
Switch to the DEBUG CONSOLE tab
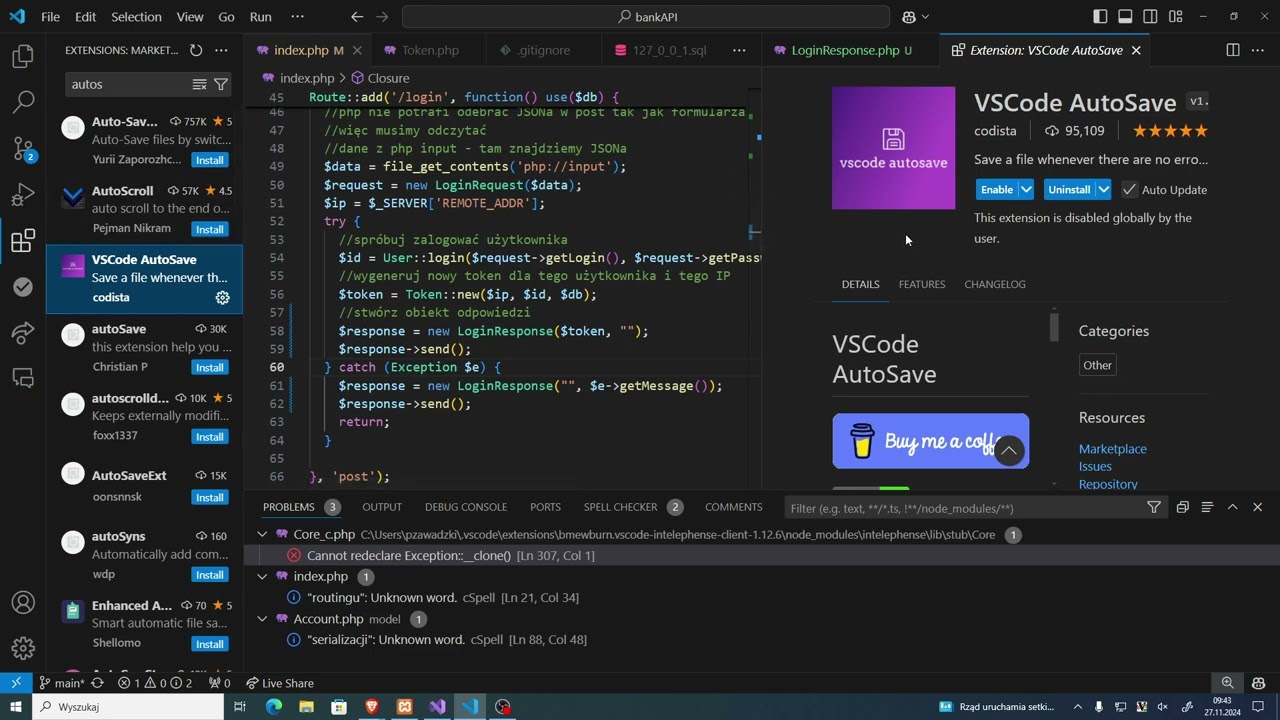pos(466,507)
